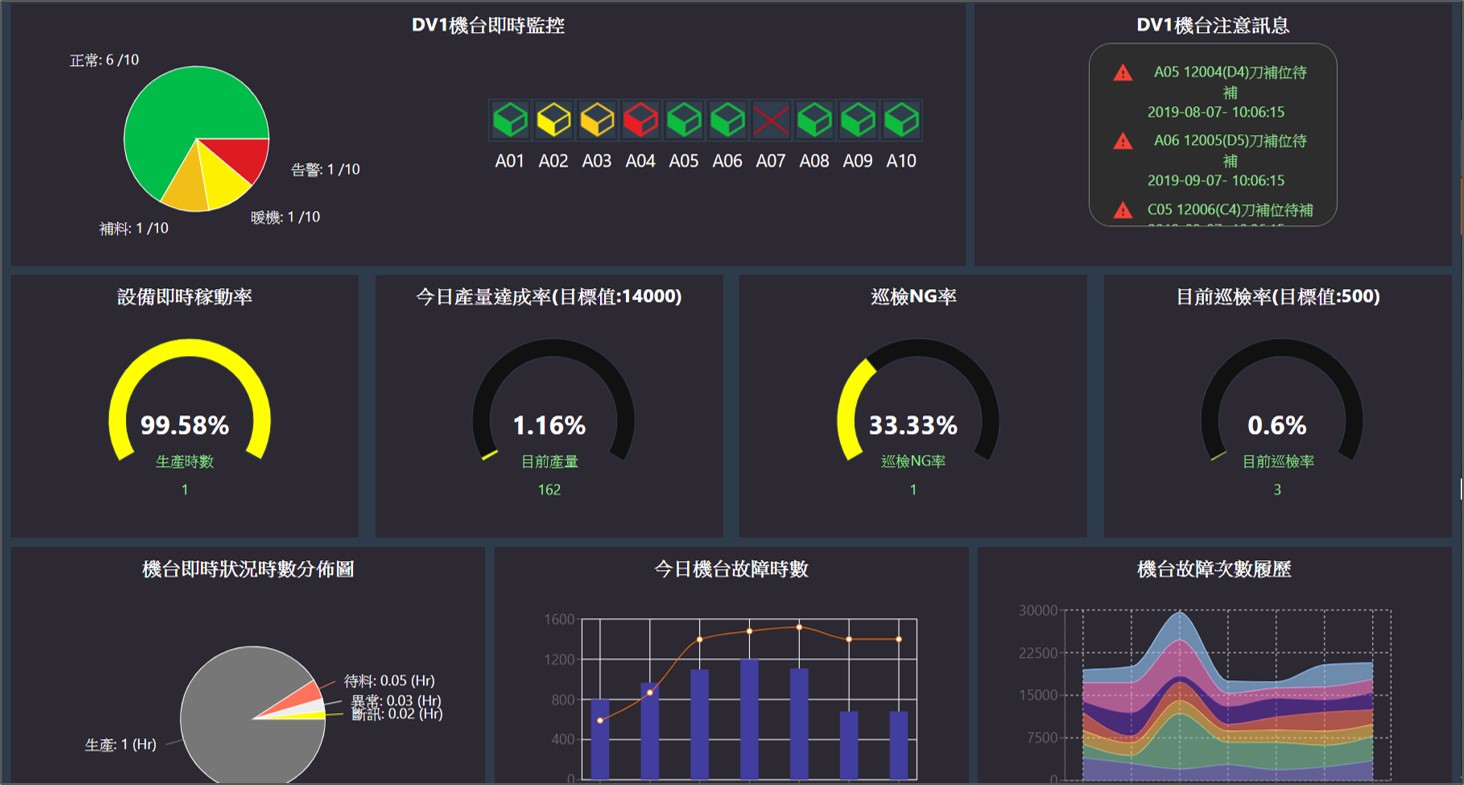Select the C05 12006(C4) alert message
This screenshot has height=785, width=1464.
(1230, 210)
